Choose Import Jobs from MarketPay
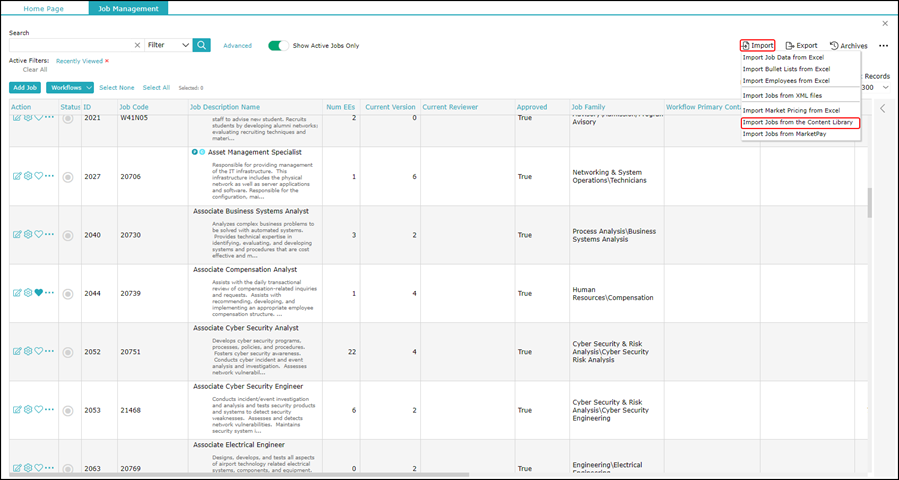 coord(784,134)
